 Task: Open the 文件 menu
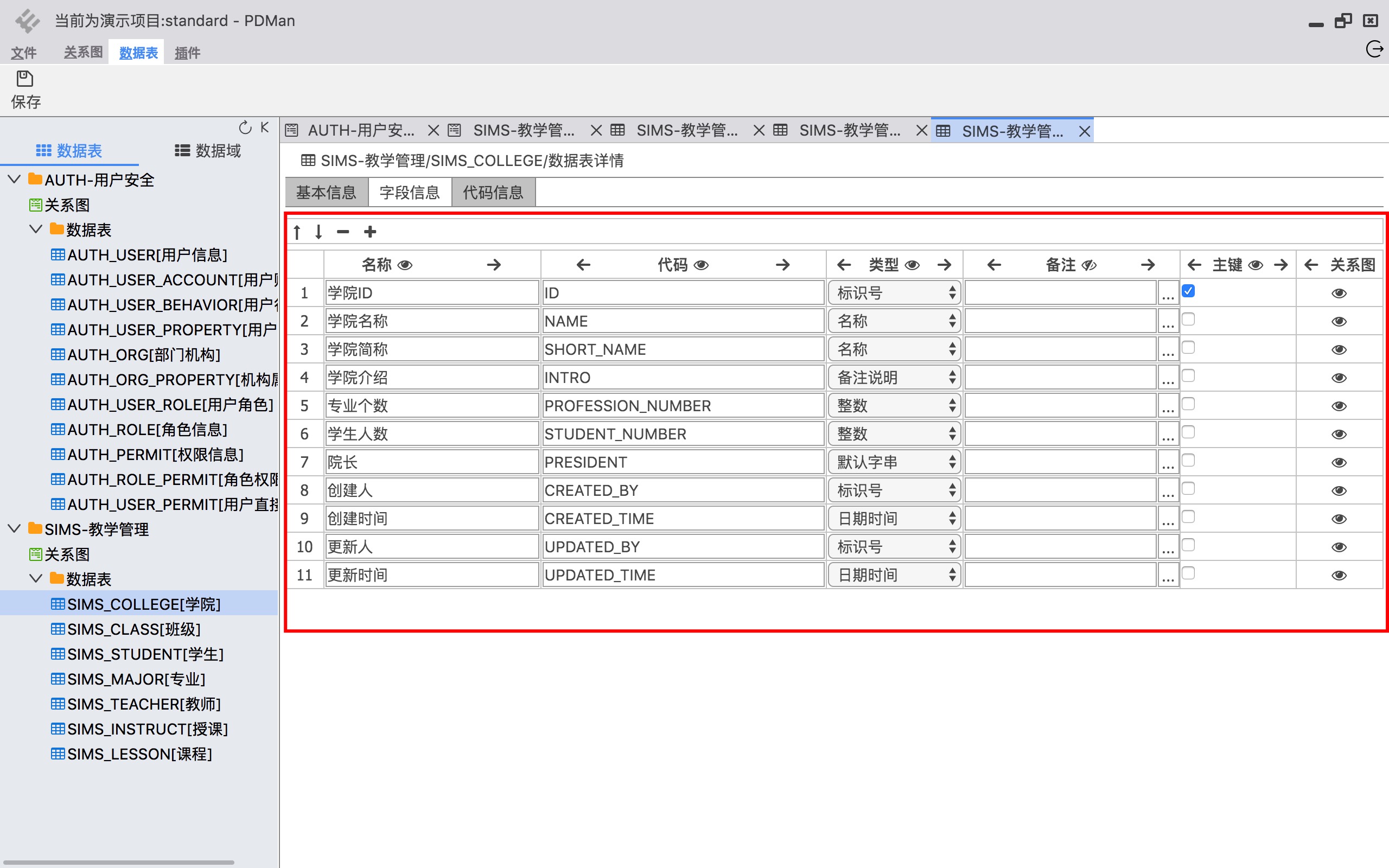click(23, 53)
